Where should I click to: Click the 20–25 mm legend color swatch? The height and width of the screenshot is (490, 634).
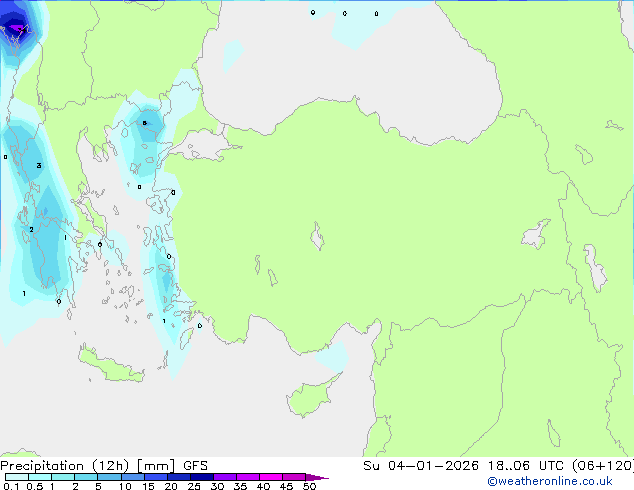[x=178, y=477]
